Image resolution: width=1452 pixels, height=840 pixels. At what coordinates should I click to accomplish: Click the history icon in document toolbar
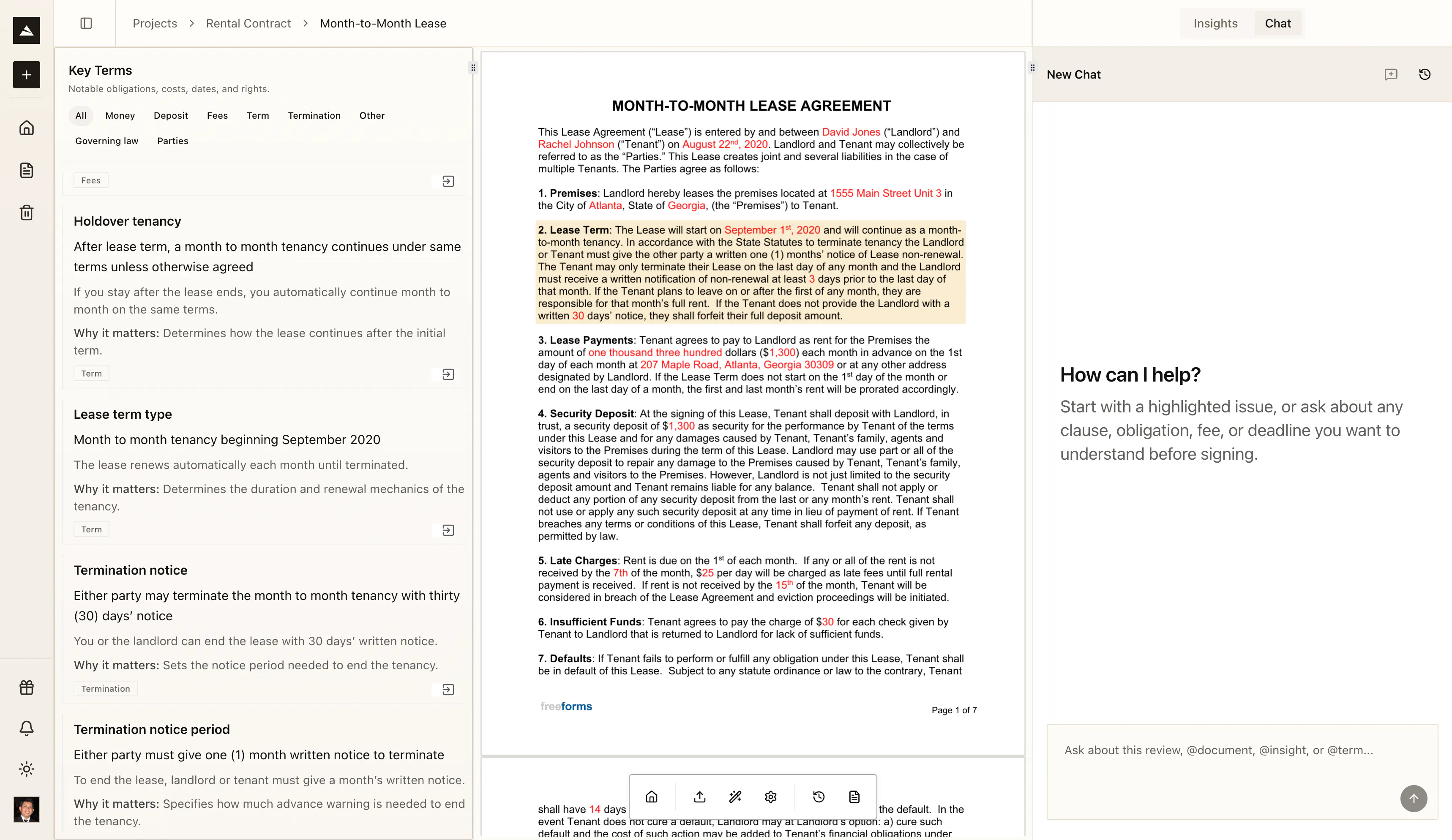click(819, 797)
